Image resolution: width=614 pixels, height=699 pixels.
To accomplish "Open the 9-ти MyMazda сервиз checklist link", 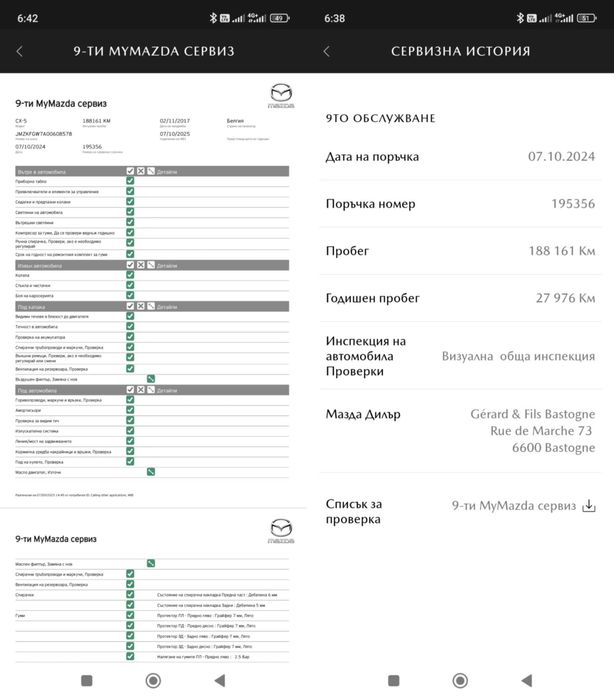I will point(514,506).
